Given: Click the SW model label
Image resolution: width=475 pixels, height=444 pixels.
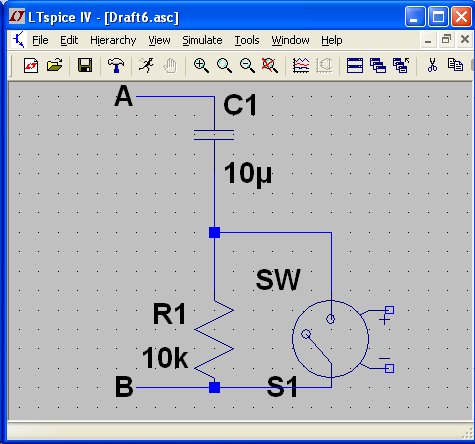Looking at the screenshot, I should [x=278, y=280].
